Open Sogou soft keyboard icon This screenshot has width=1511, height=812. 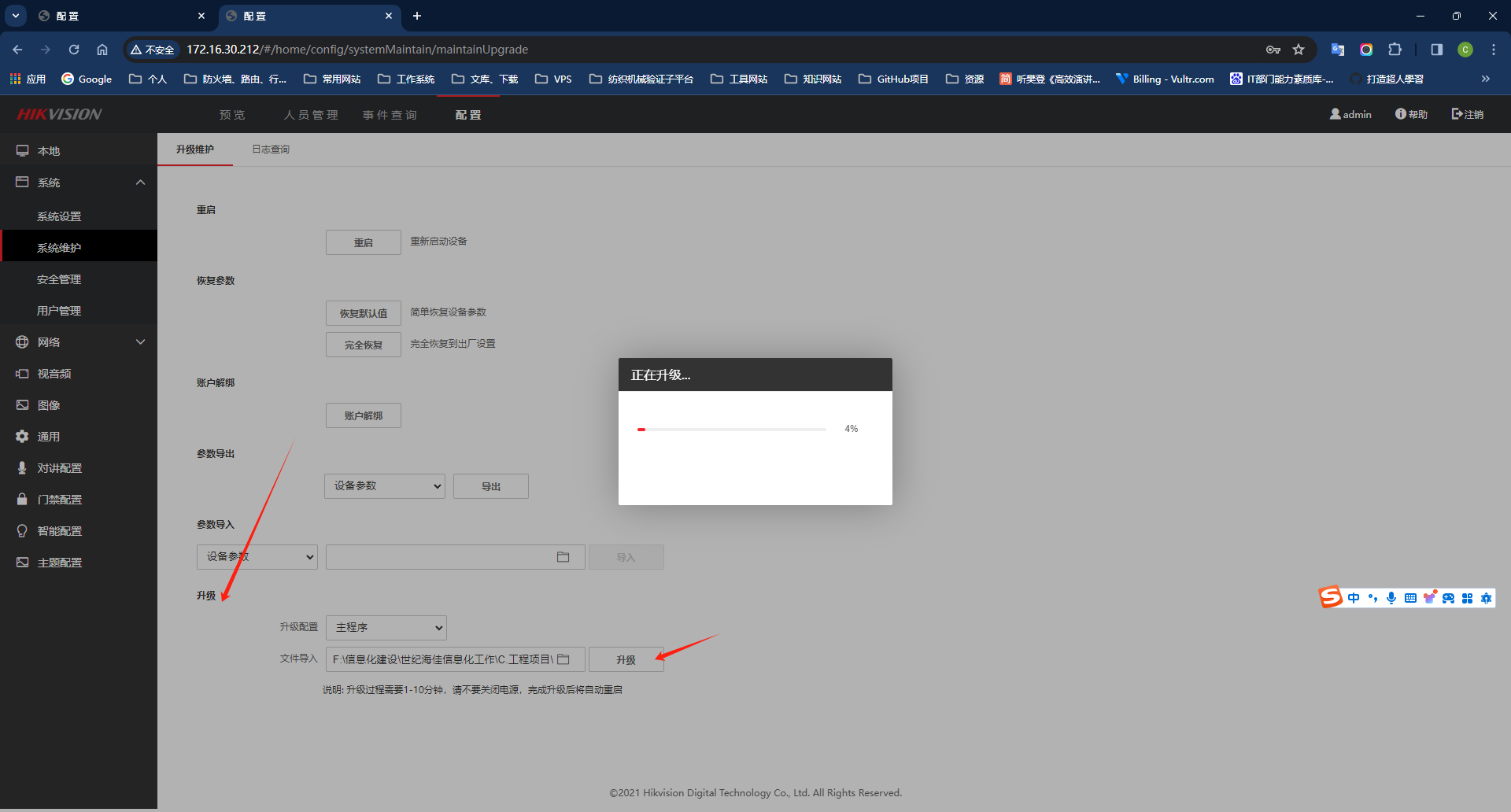1410,598
